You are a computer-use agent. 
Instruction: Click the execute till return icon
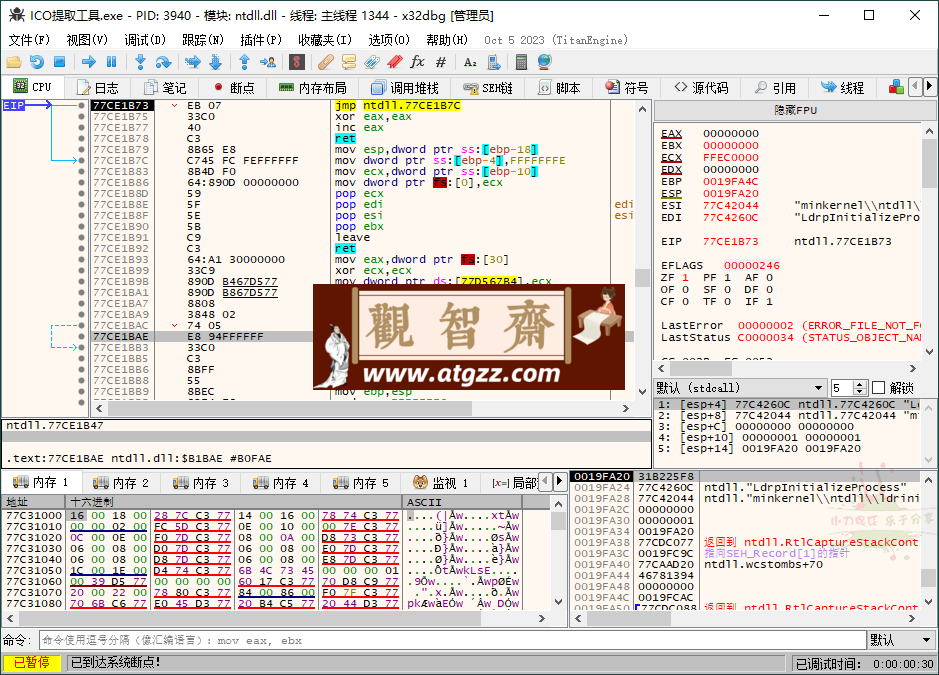coord(244,62)
